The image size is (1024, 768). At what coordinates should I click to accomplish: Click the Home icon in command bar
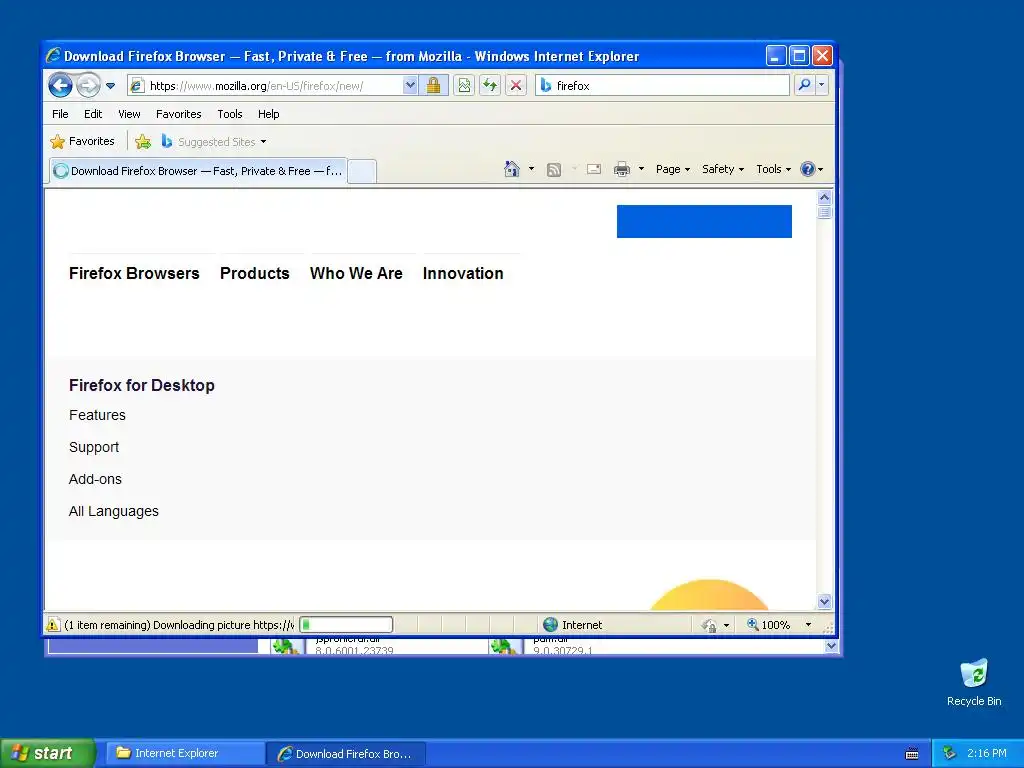[511, 169]
